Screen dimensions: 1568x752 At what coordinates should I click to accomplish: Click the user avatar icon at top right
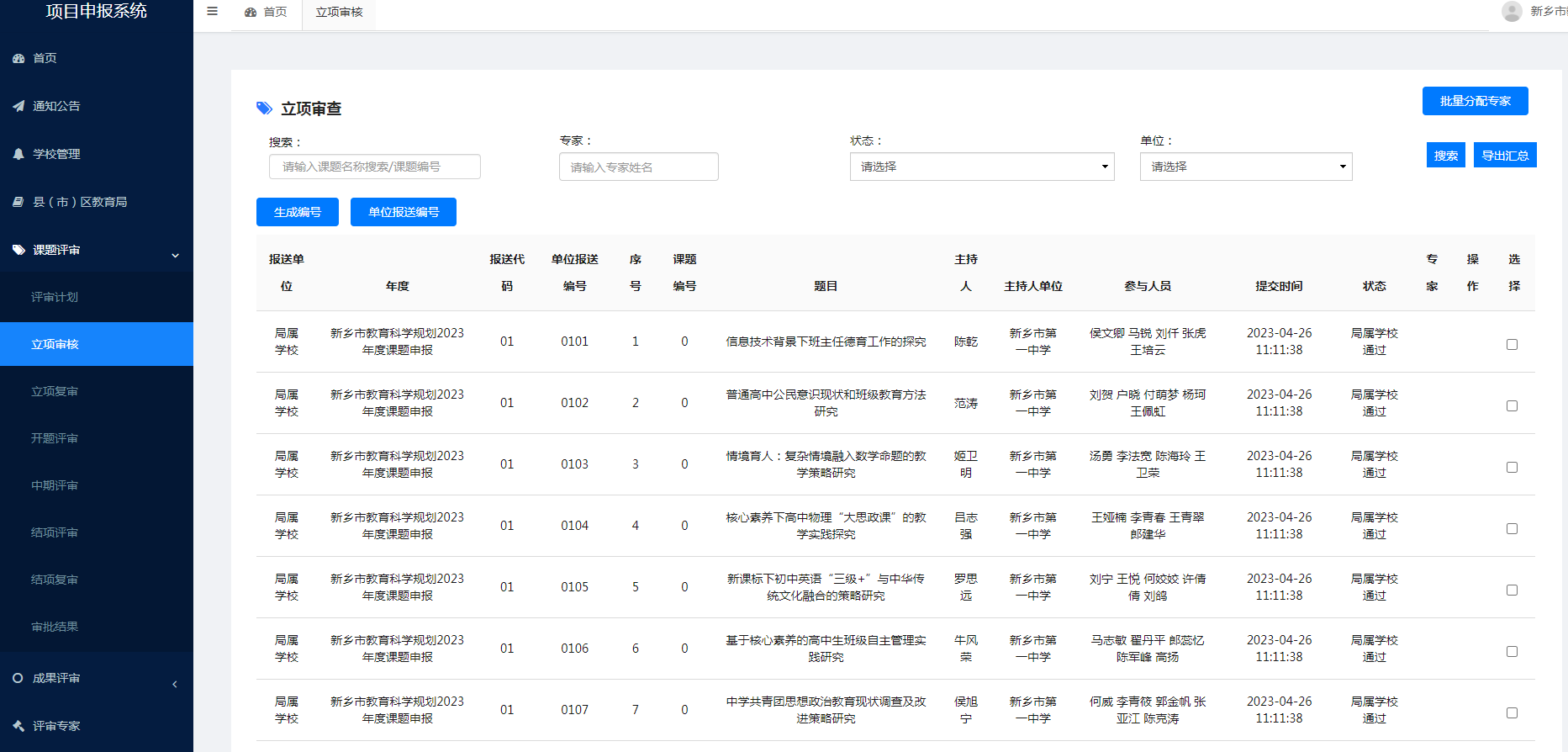tap(1512, 11)
